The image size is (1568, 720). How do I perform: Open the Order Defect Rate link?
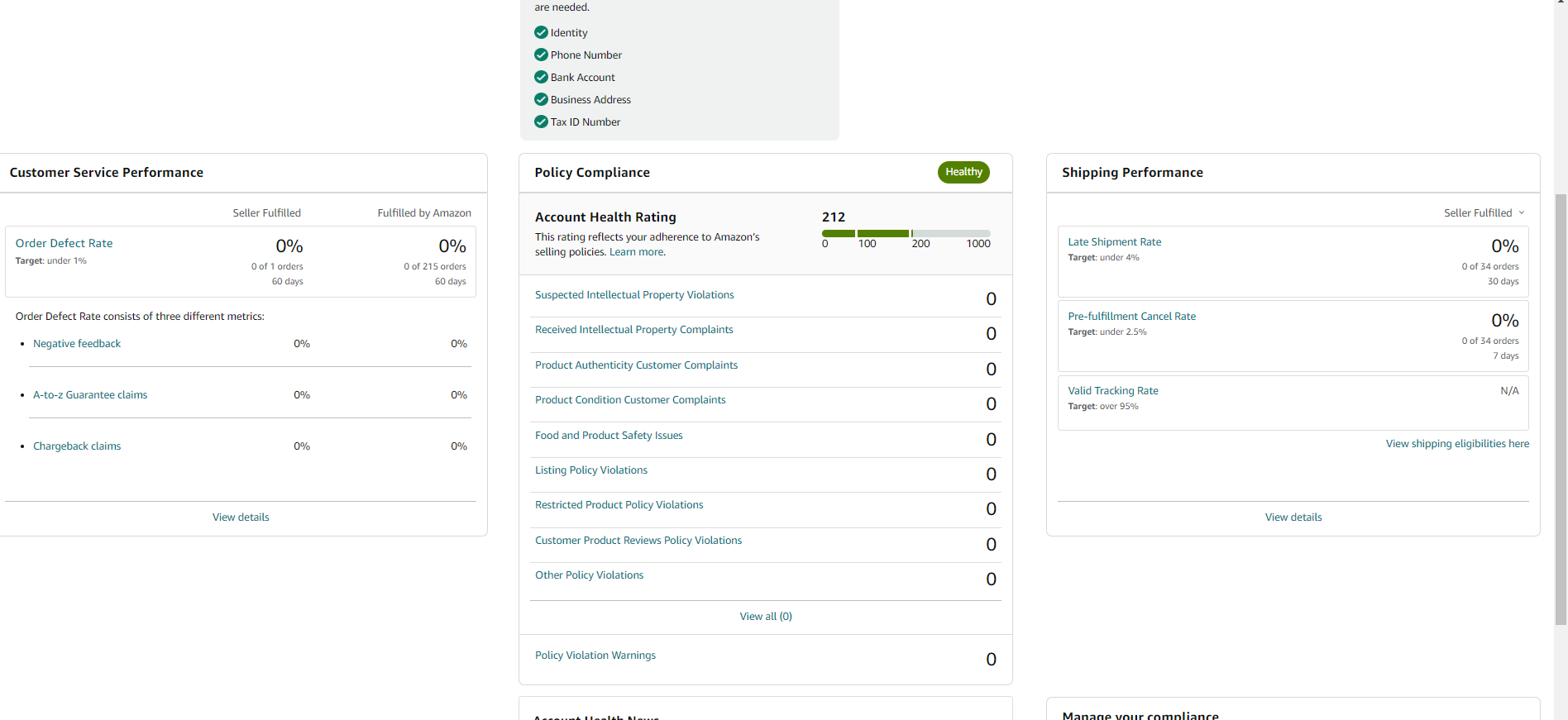(x=64, y=243)
